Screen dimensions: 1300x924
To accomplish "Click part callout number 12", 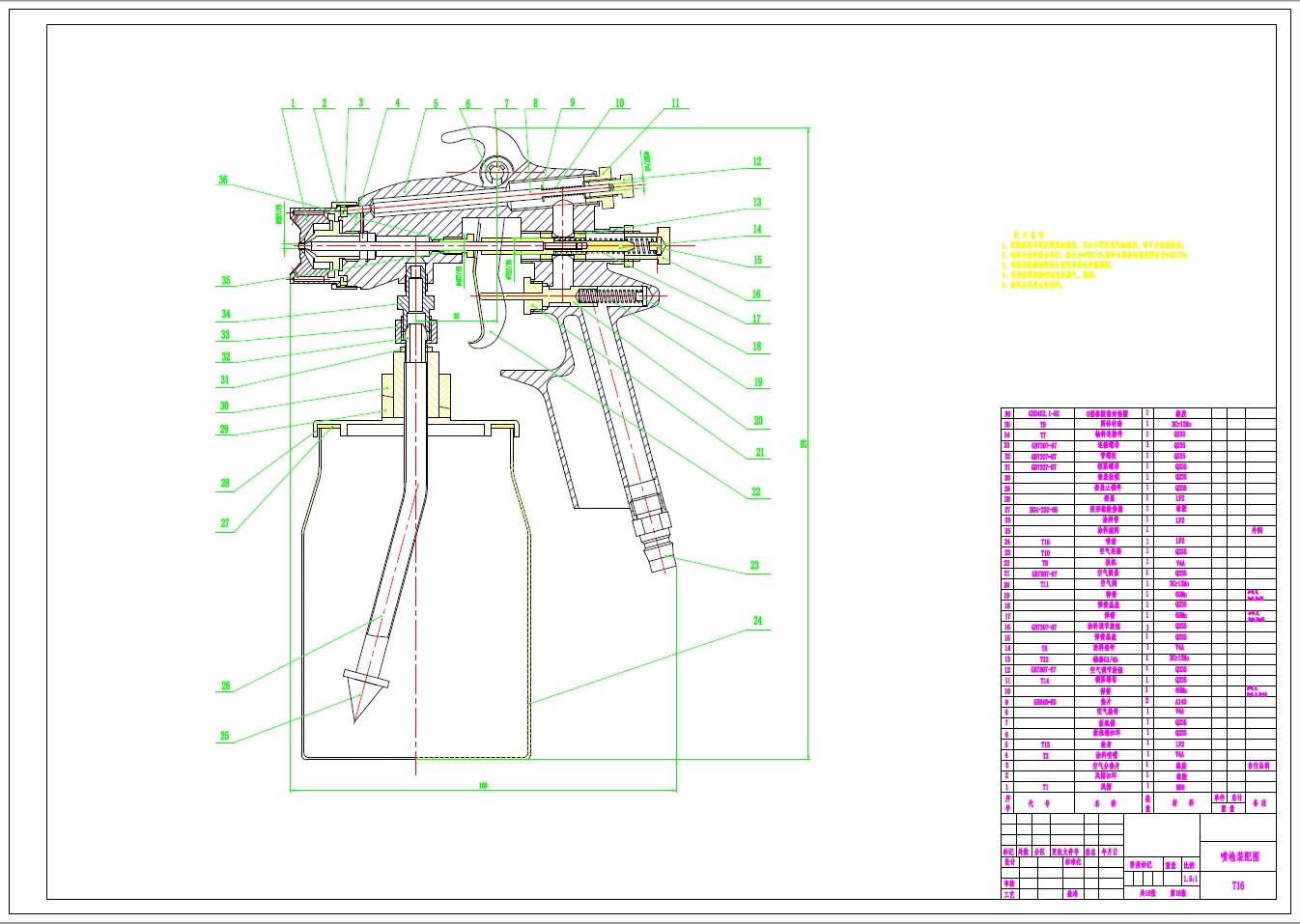I will (757, 161).
